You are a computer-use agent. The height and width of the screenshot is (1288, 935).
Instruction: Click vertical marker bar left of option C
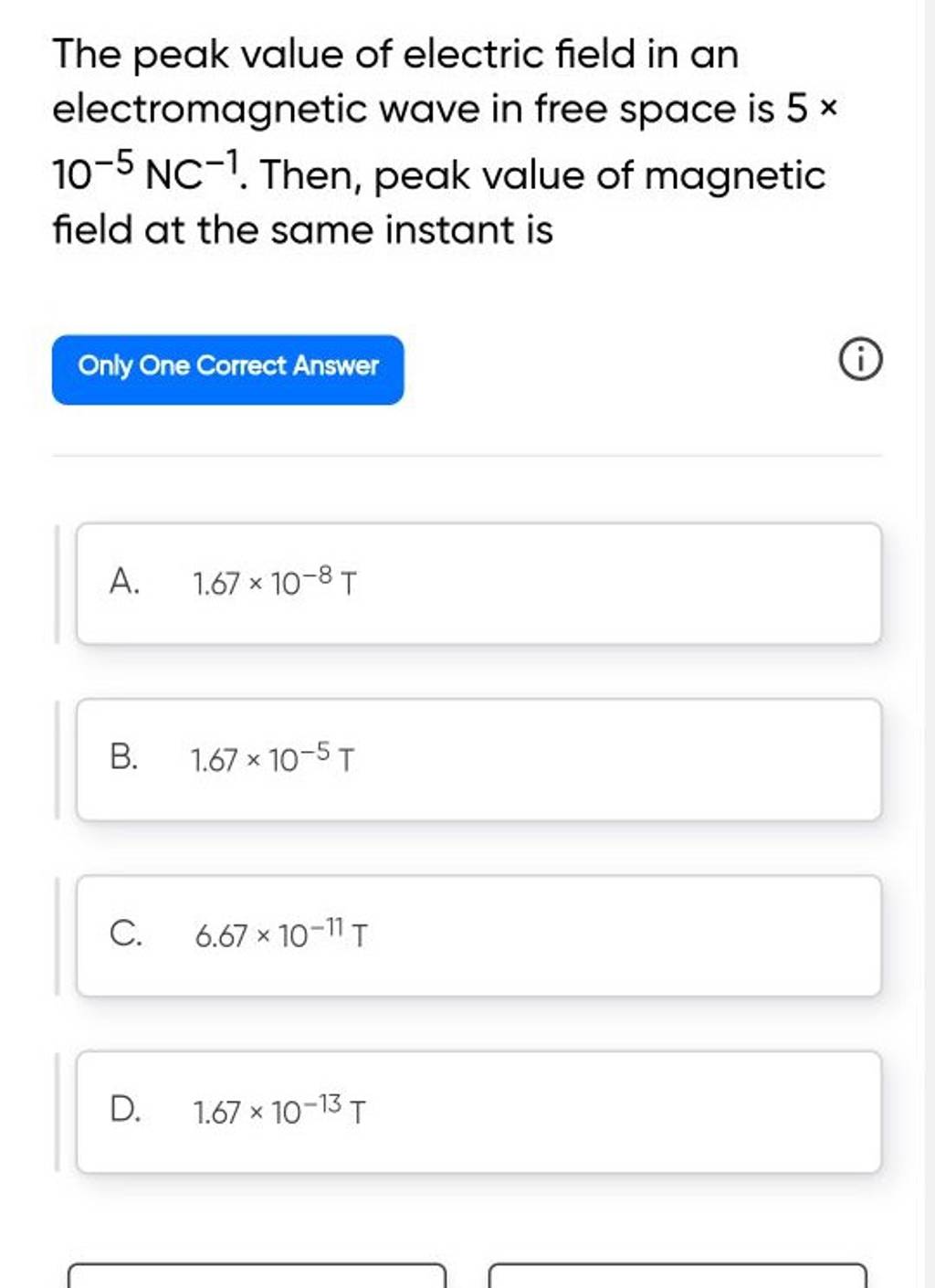coord(58,935)
